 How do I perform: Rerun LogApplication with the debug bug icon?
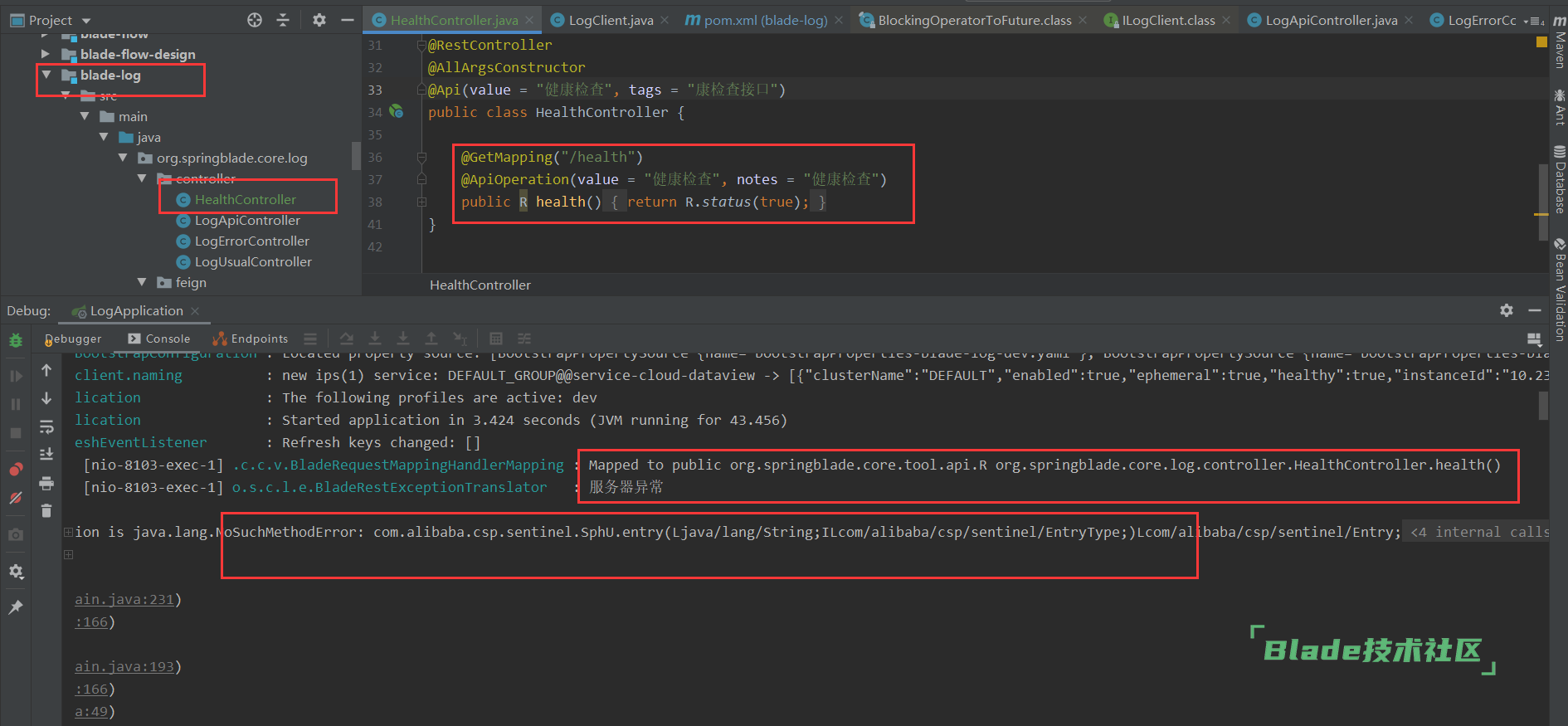pyautogui.click(x=16, y=340)
